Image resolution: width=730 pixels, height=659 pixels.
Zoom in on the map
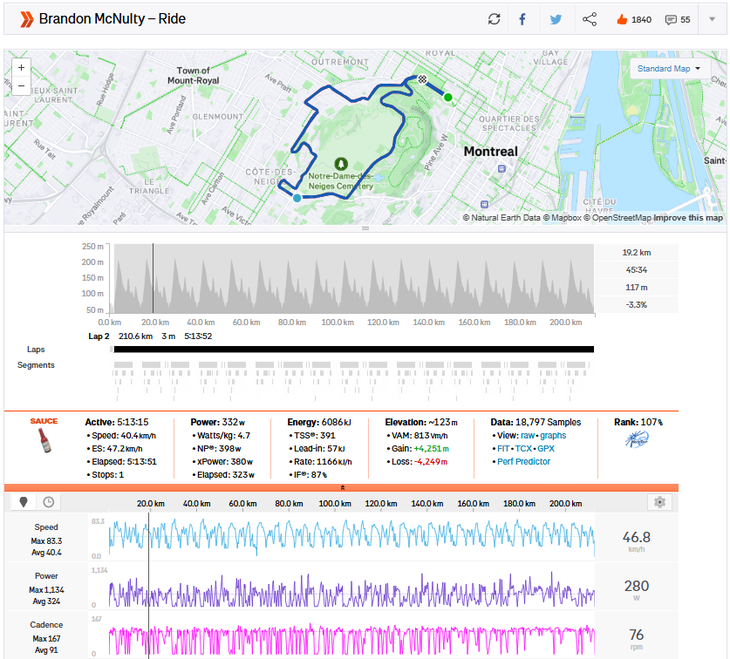[x=22, y=68]
